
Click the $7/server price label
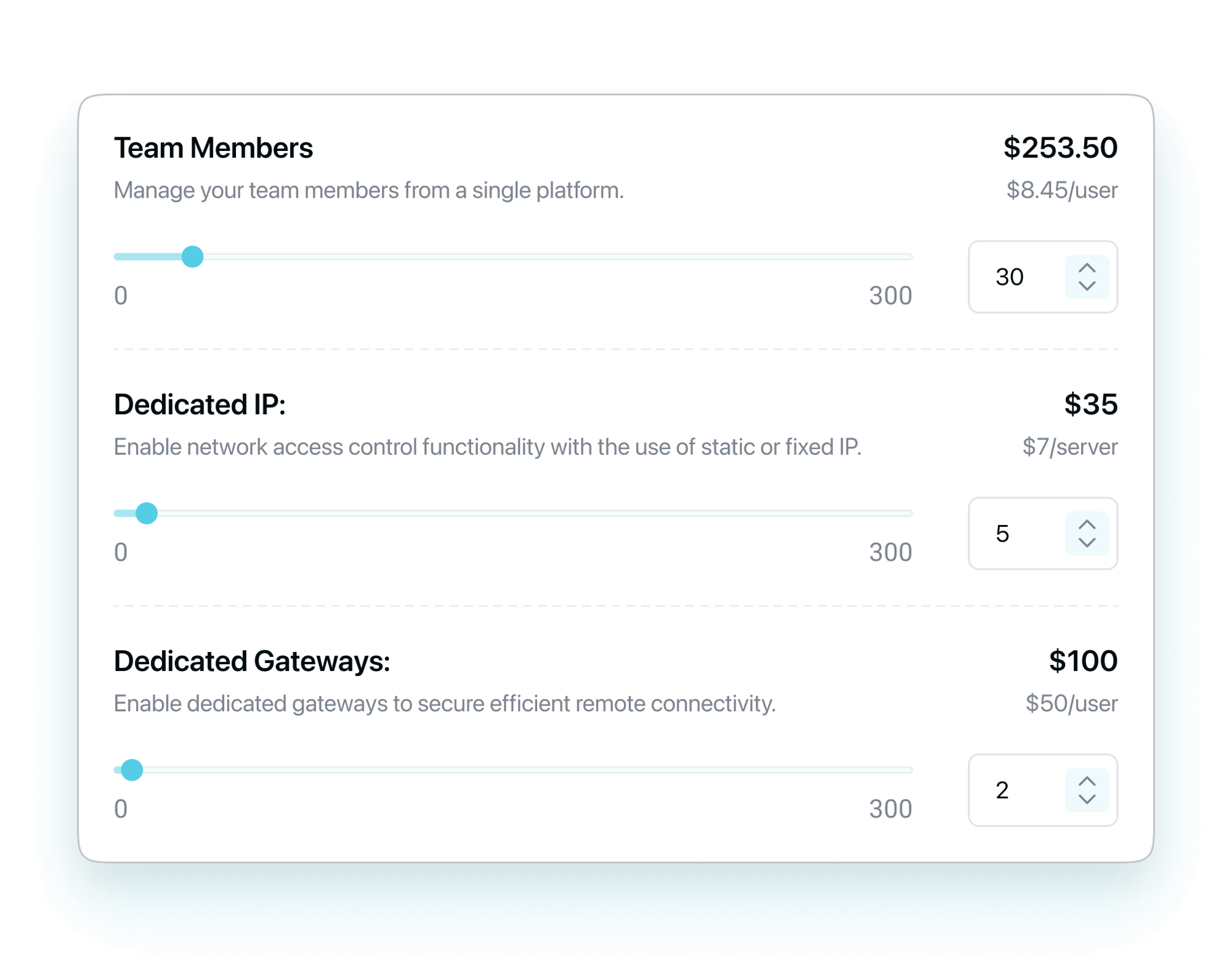click(1069, 447)
